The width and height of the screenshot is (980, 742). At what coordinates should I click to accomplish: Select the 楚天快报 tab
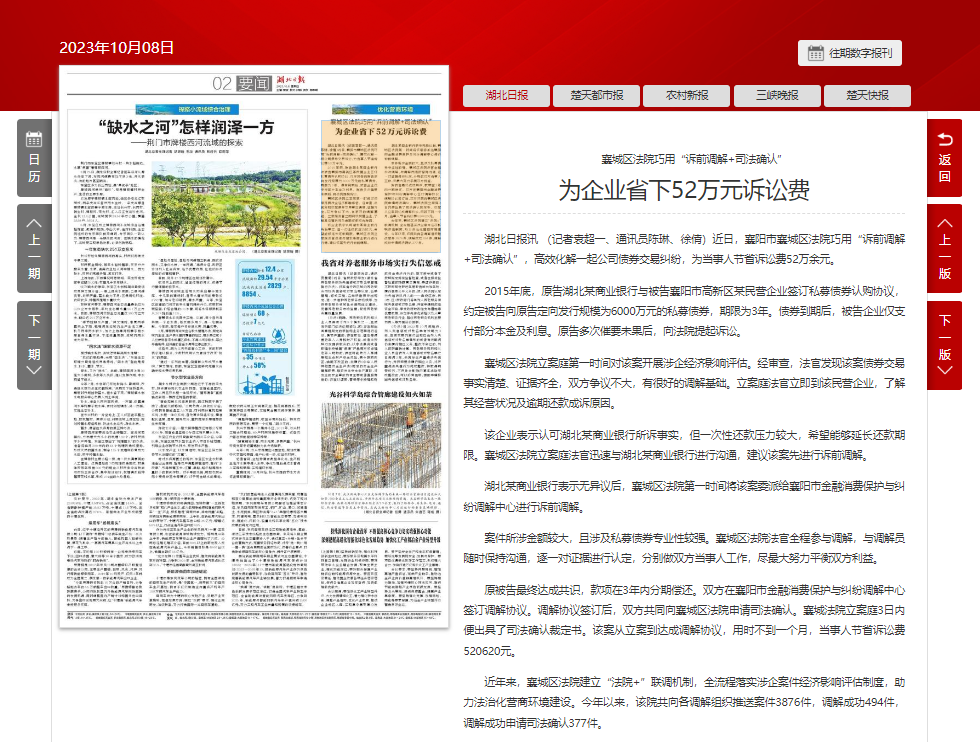[x=868, y=96]
